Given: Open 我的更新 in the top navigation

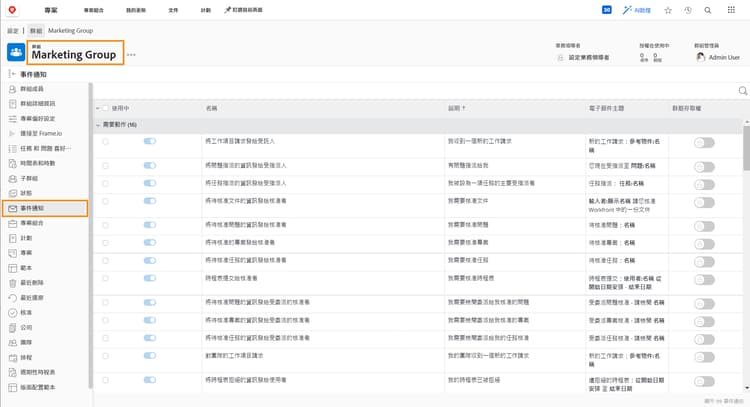Looking at the screenshot, I should 136,10.
